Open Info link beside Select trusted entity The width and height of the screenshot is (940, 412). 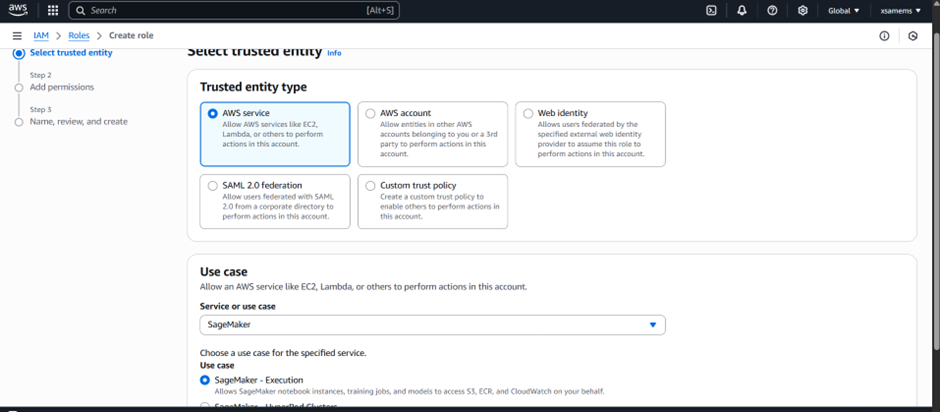click(334, 53)
